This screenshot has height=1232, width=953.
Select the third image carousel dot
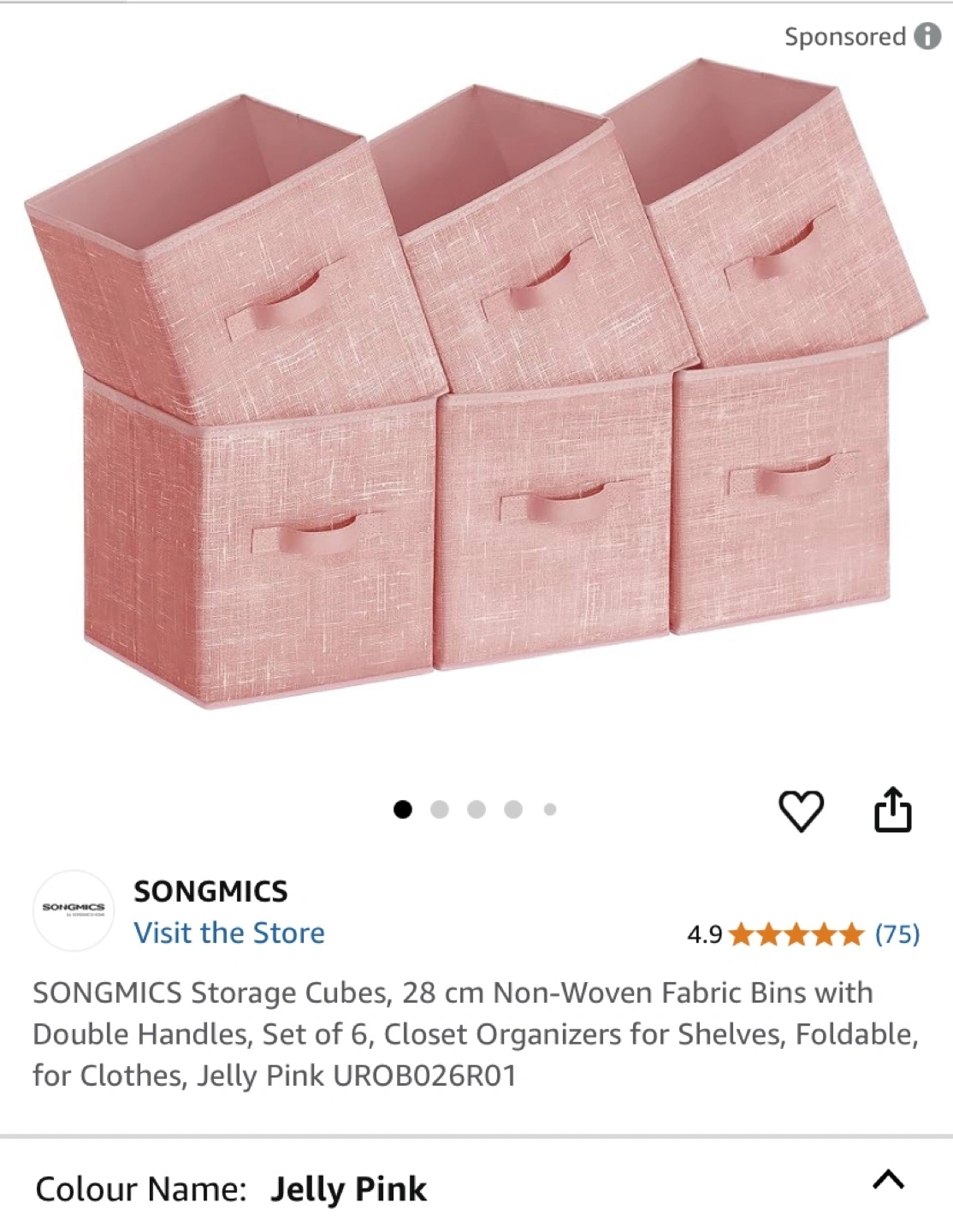click(x=476, y=809)
